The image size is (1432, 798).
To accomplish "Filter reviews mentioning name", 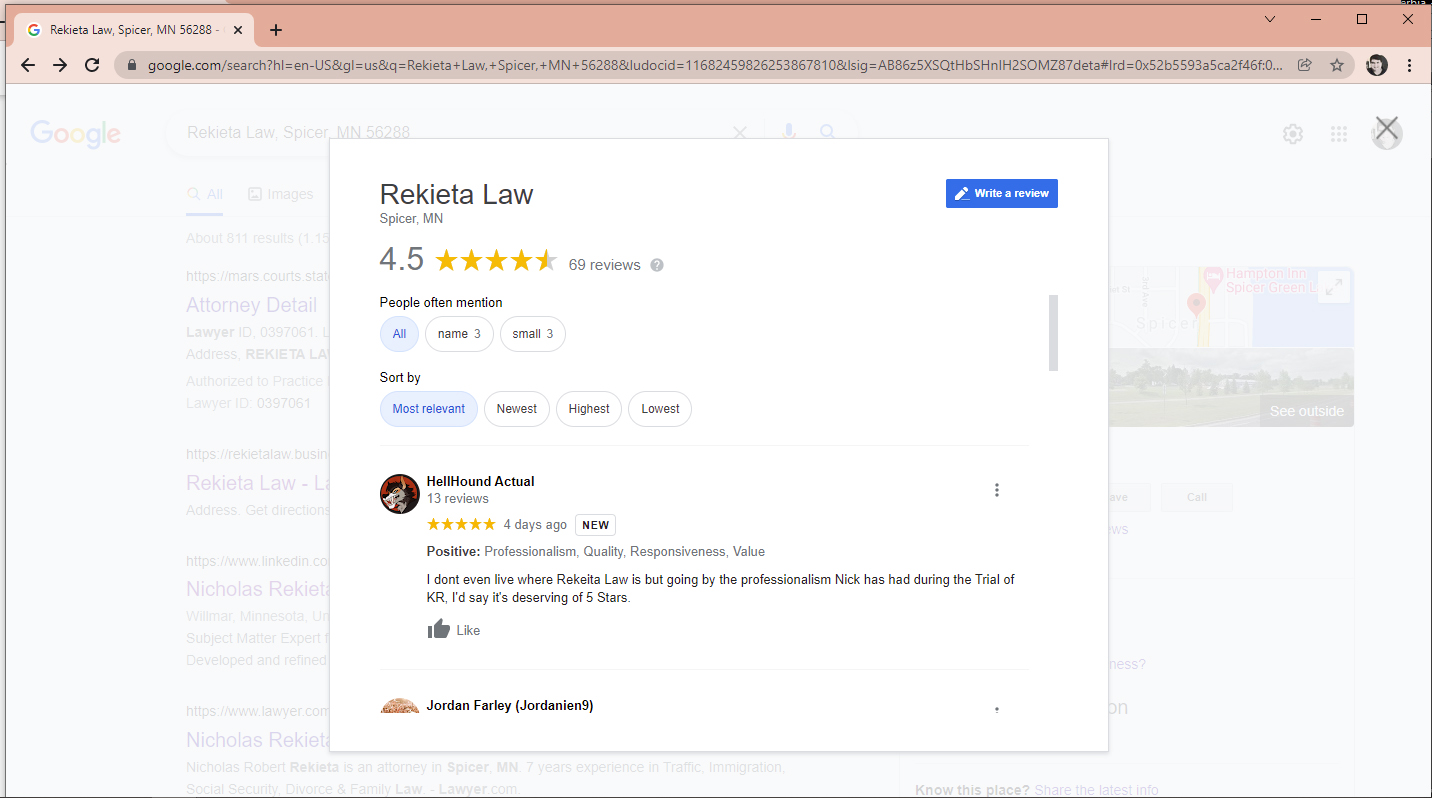I will 459,334.
